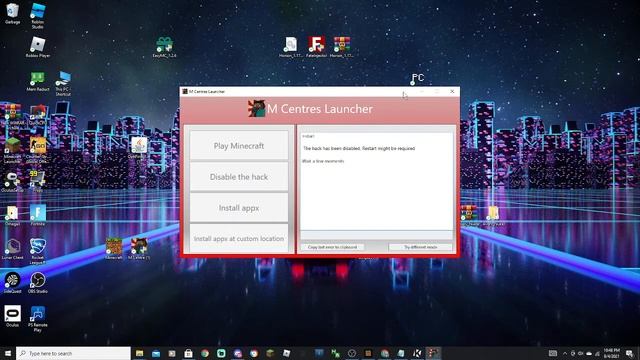Open the Oculus desktop shortcut
This screenshot has height=360, width=640.
tap(12, 316)
